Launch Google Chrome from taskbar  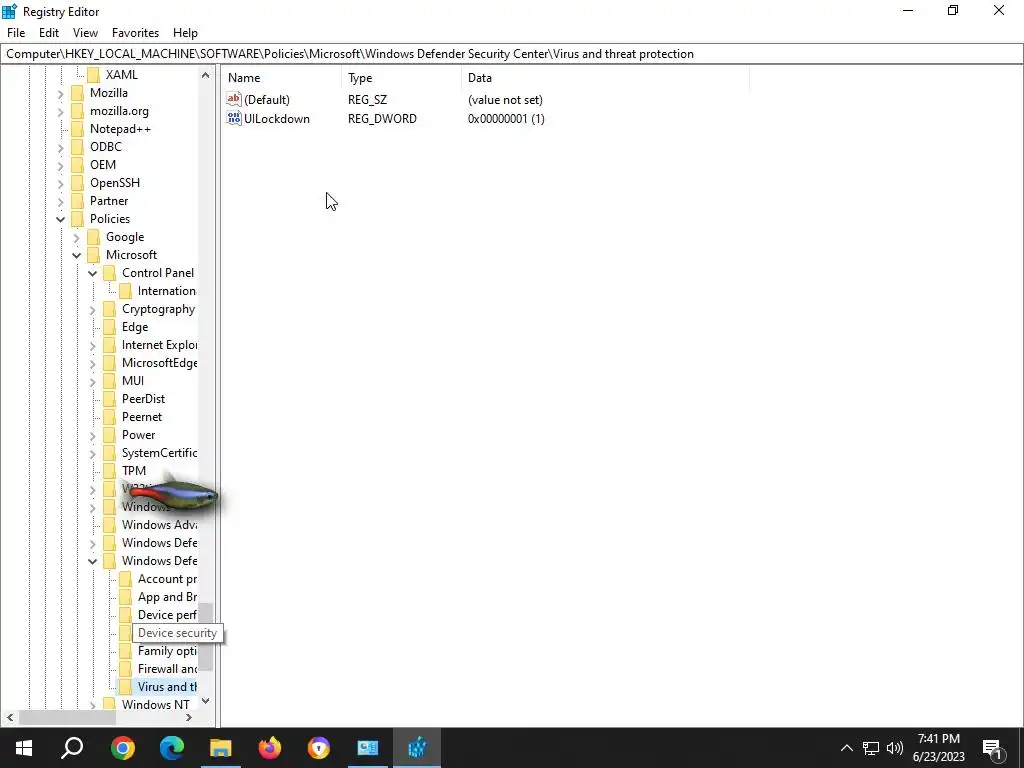tap(123, 748)
